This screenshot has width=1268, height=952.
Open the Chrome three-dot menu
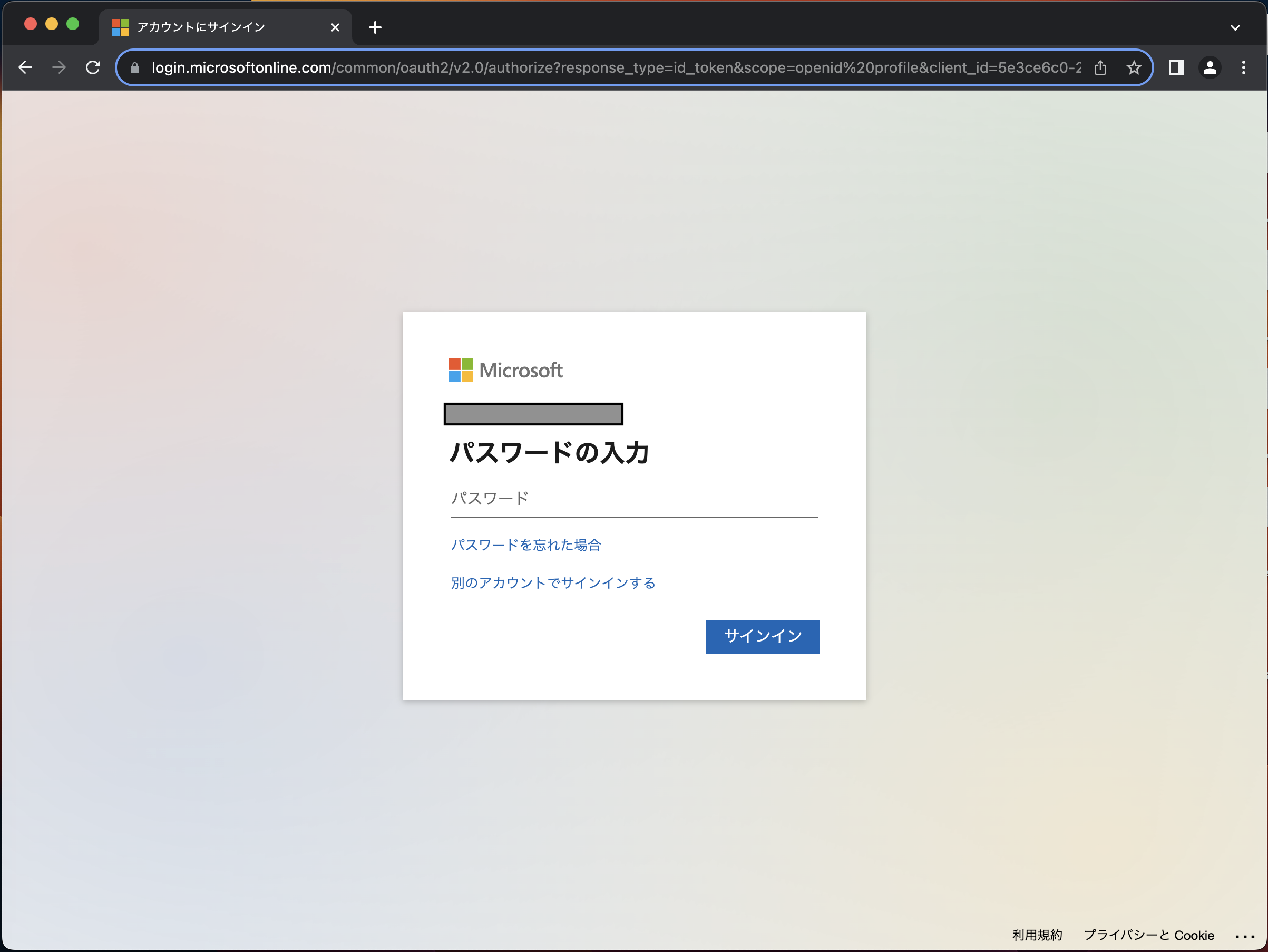pyautogui.click(x=1243, y=67)
